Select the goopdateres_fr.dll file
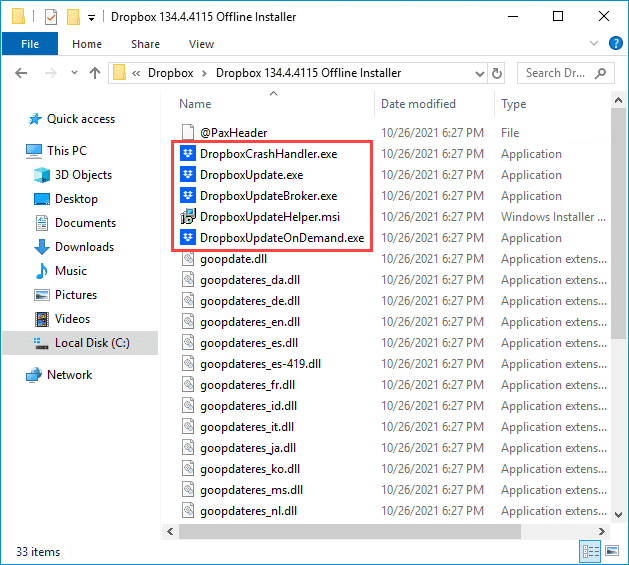Image resolution: width=629 pixels, height=565 pixels. (248, 385)
